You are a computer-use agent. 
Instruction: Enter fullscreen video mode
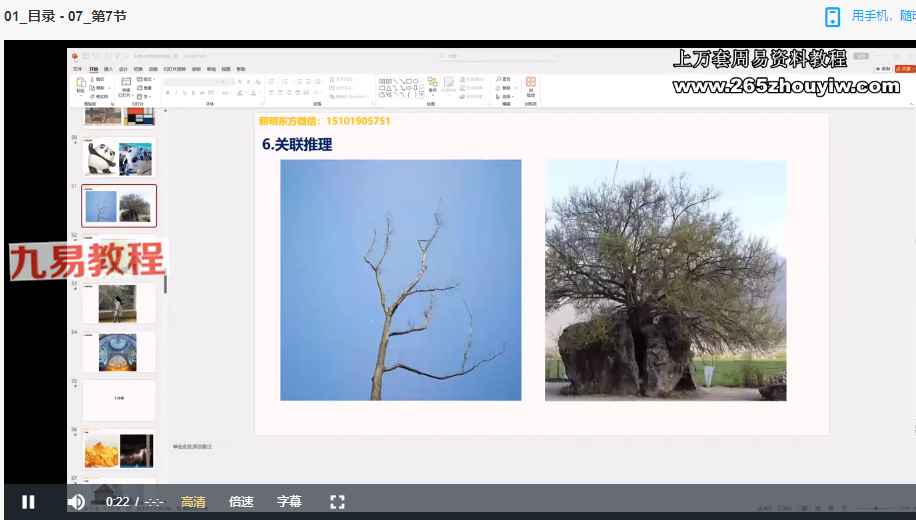[337, 502]
